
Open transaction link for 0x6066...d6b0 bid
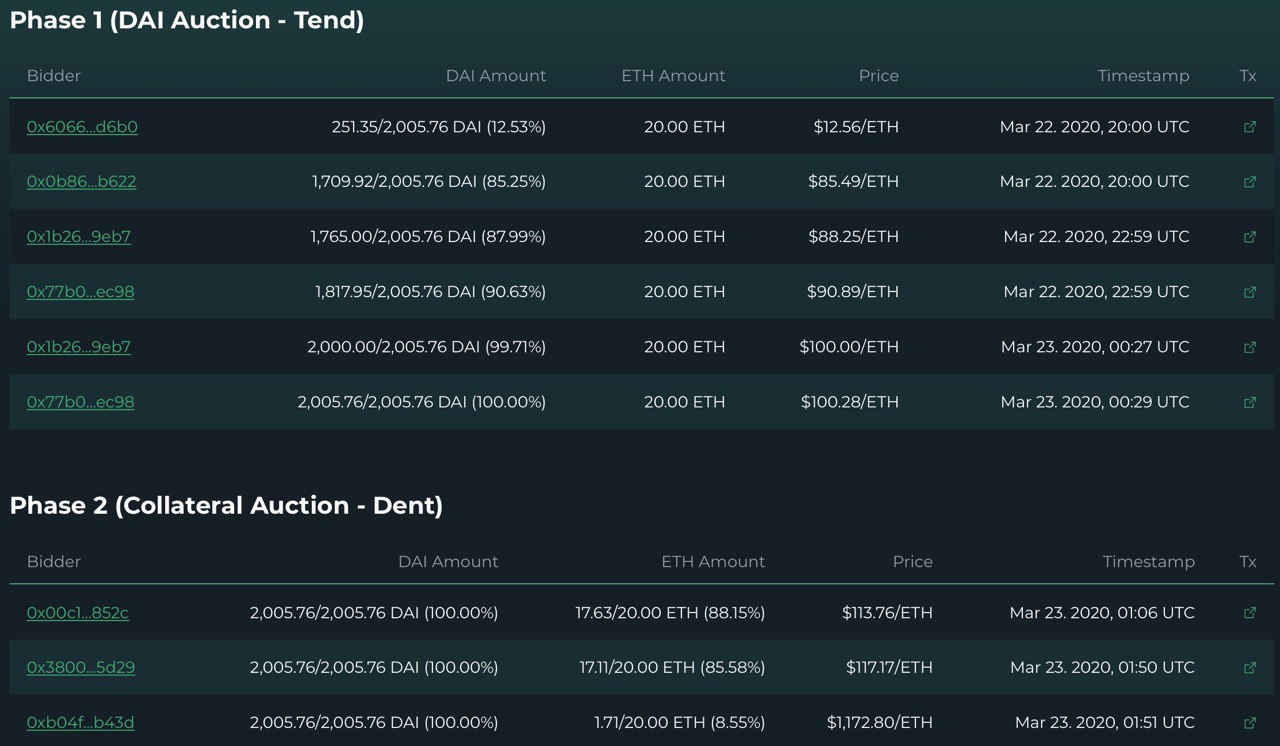(1249, 127)
